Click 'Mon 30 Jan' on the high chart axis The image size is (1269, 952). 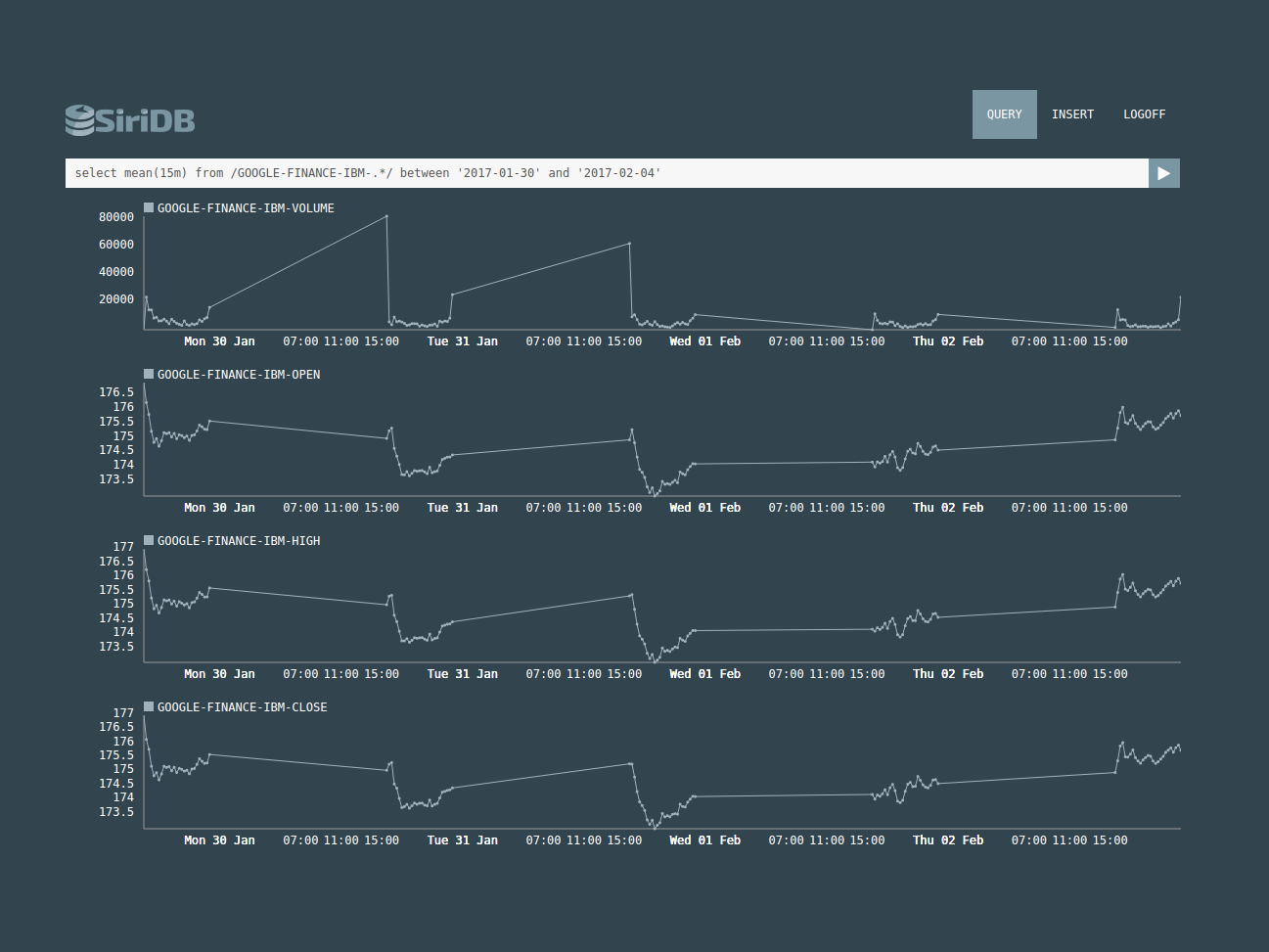(x=219, y=674)
